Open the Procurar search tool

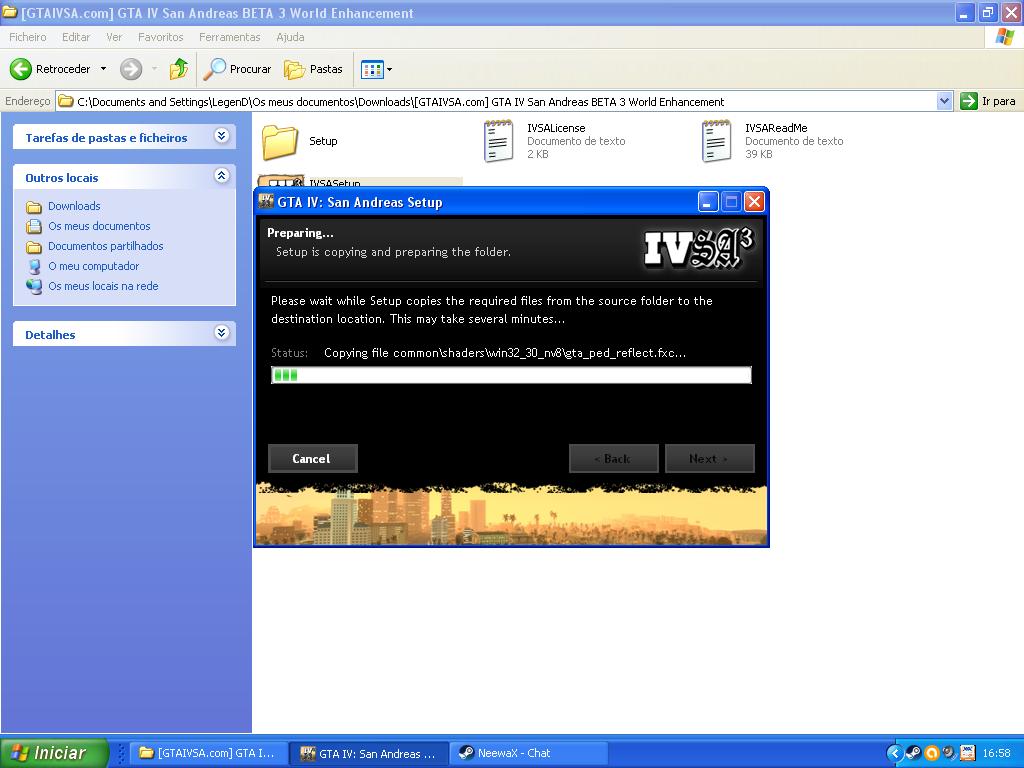[236, 69]
